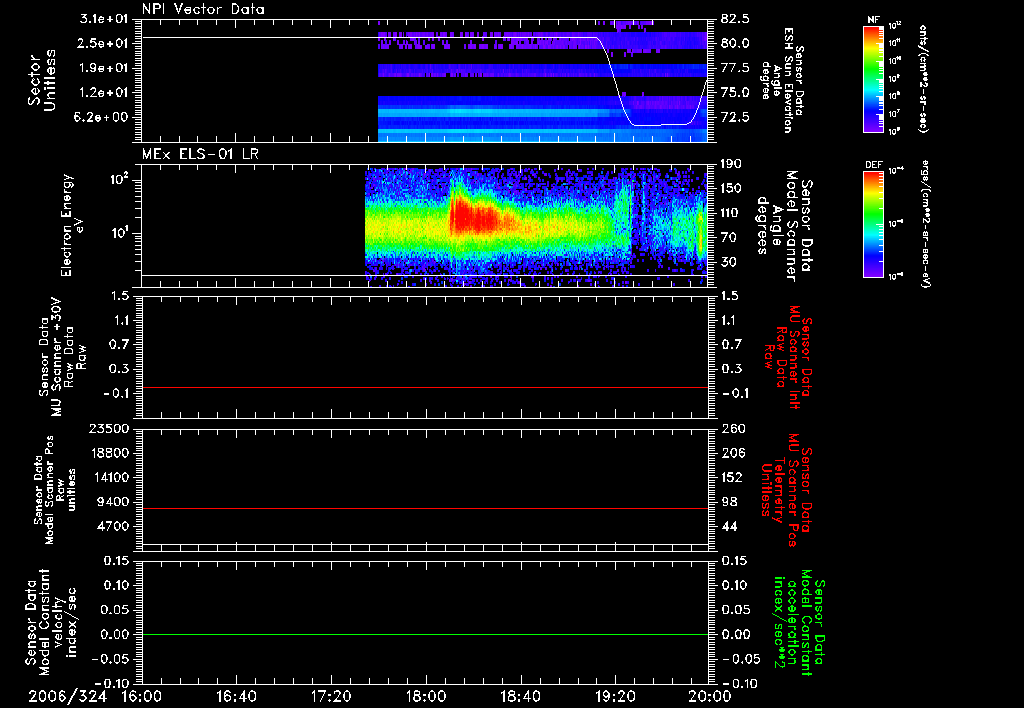
Task: Click the 80.0 sun elevation tick label
Action: 735,43
